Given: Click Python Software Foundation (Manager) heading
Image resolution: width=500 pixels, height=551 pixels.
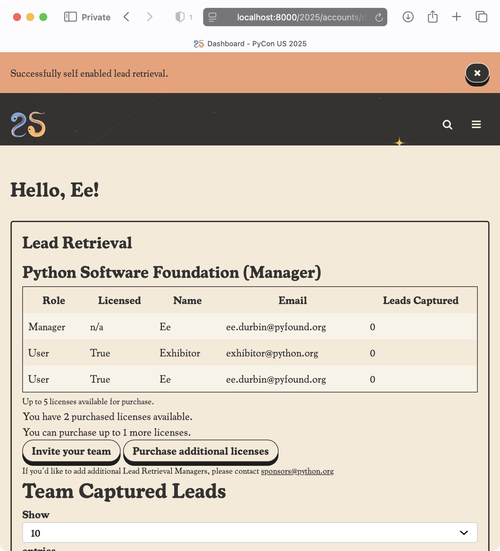Looking at the screenshot, I should 172,273.
